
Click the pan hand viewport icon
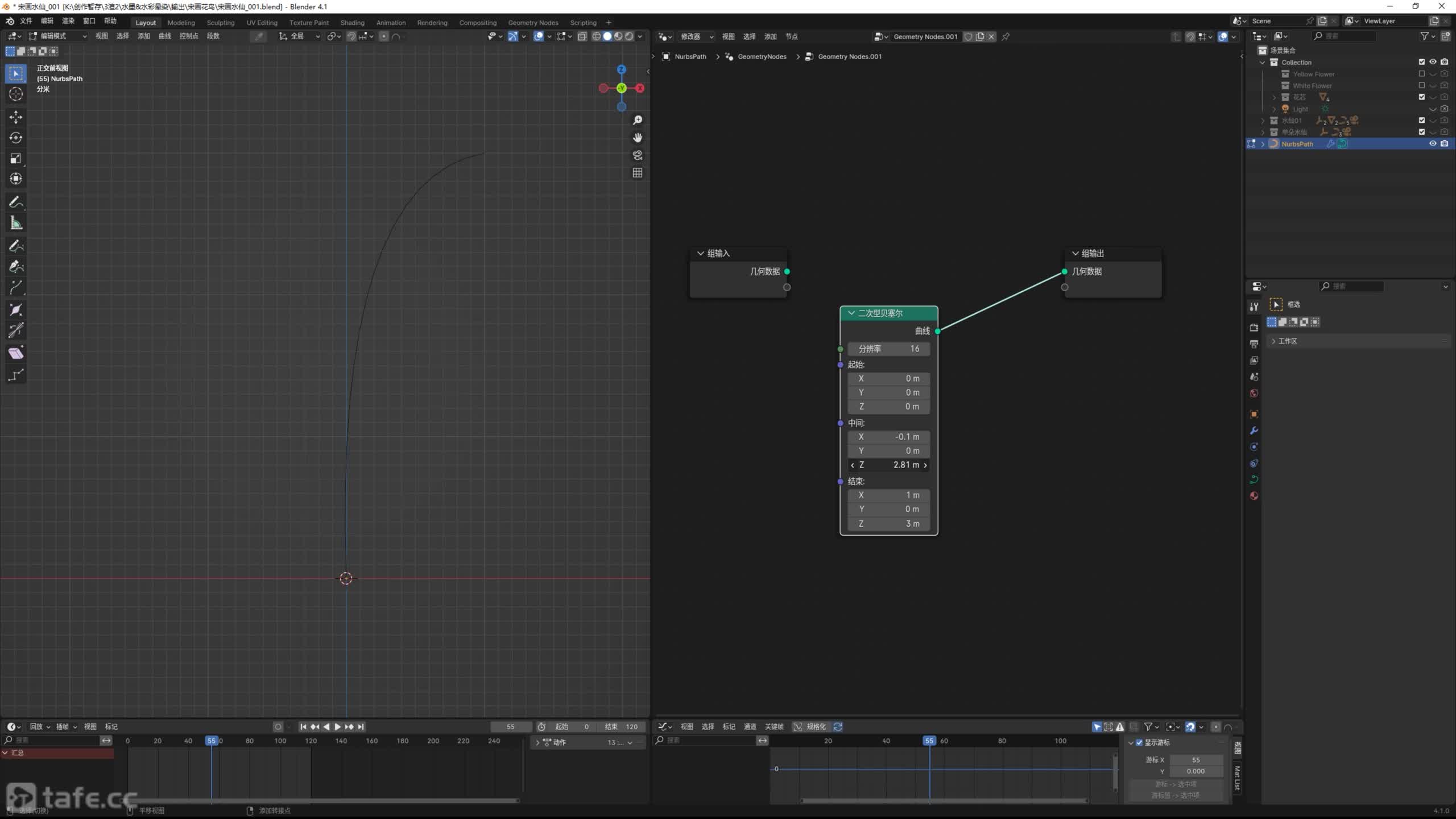[638, 138]
